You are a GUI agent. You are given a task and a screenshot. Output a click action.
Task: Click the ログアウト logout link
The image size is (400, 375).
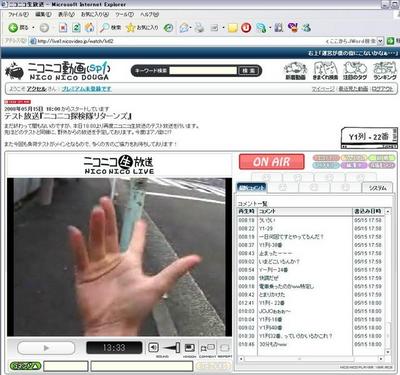pyautogui.click(x=382, y=89)
